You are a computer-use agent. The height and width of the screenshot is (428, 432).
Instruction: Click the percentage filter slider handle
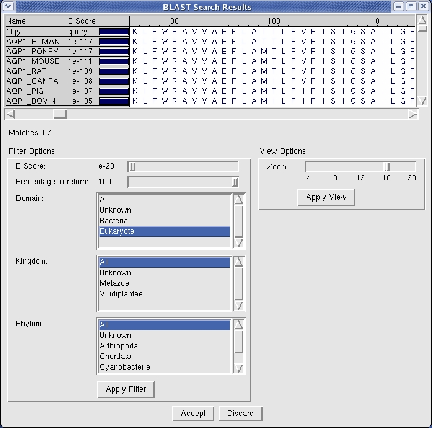[x=235, y=182]
